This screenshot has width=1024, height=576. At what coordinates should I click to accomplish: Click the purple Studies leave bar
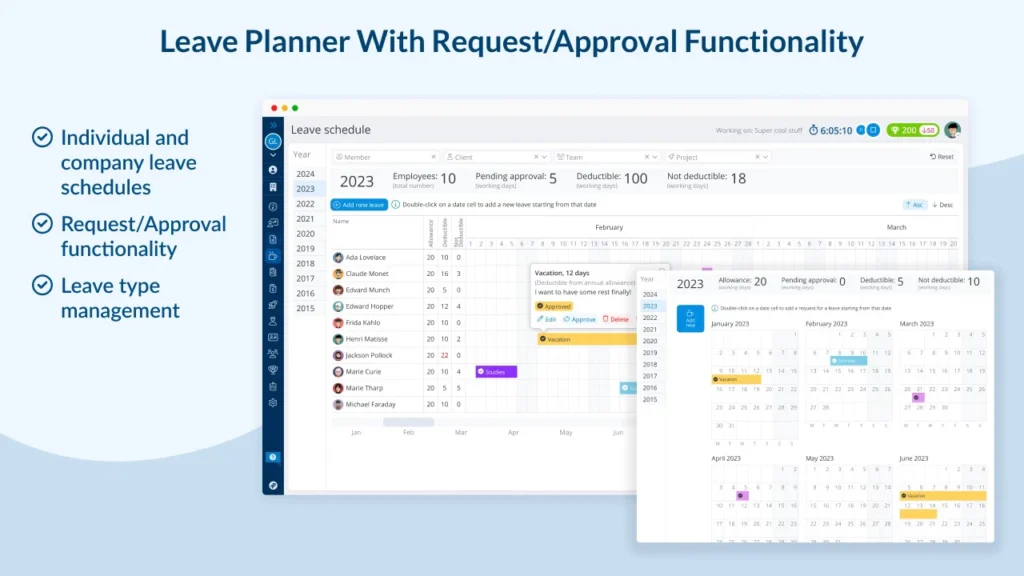pyautogui.click(x=496, y=372)
